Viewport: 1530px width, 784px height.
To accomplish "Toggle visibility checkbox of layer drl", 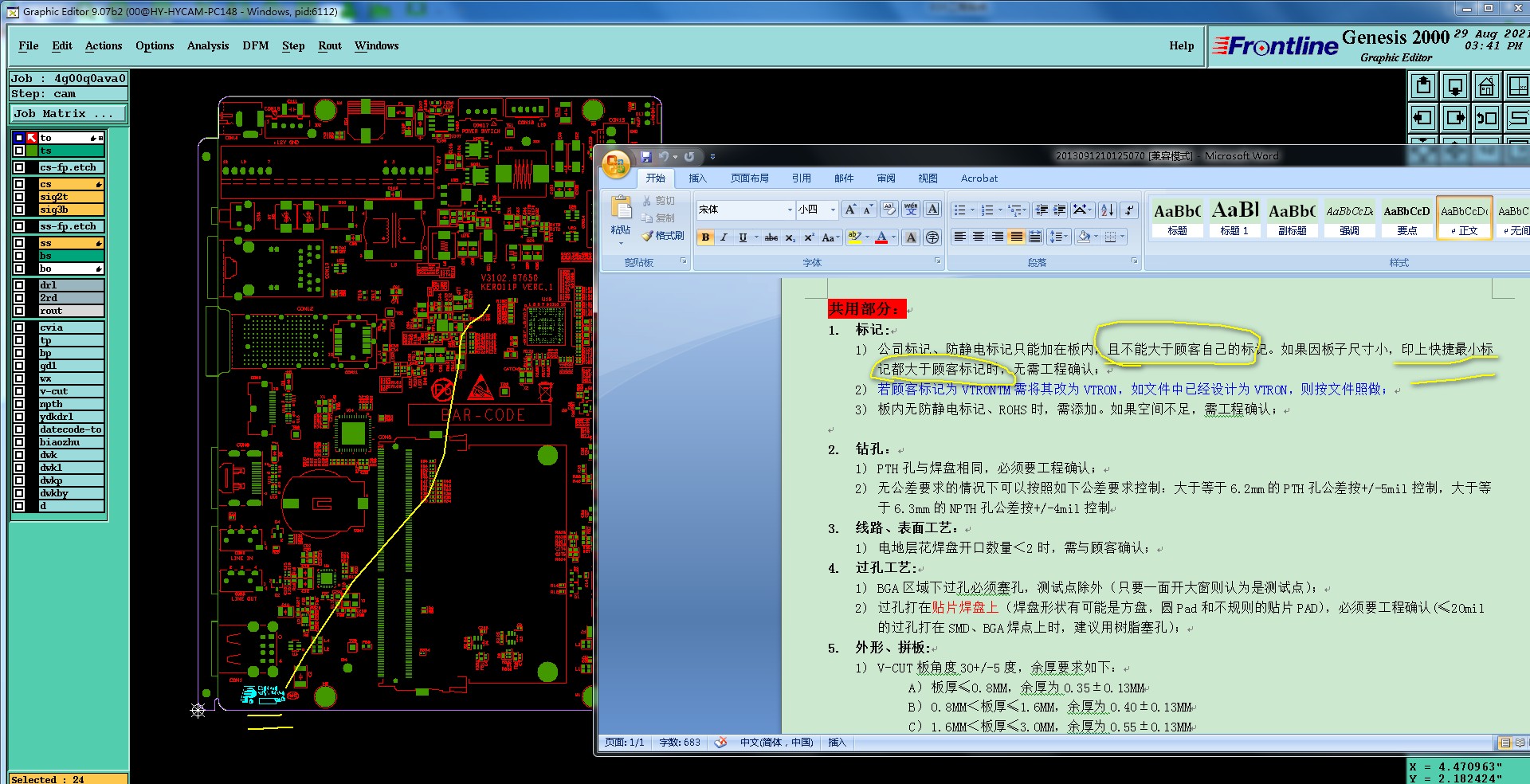I will coord(19,285).
